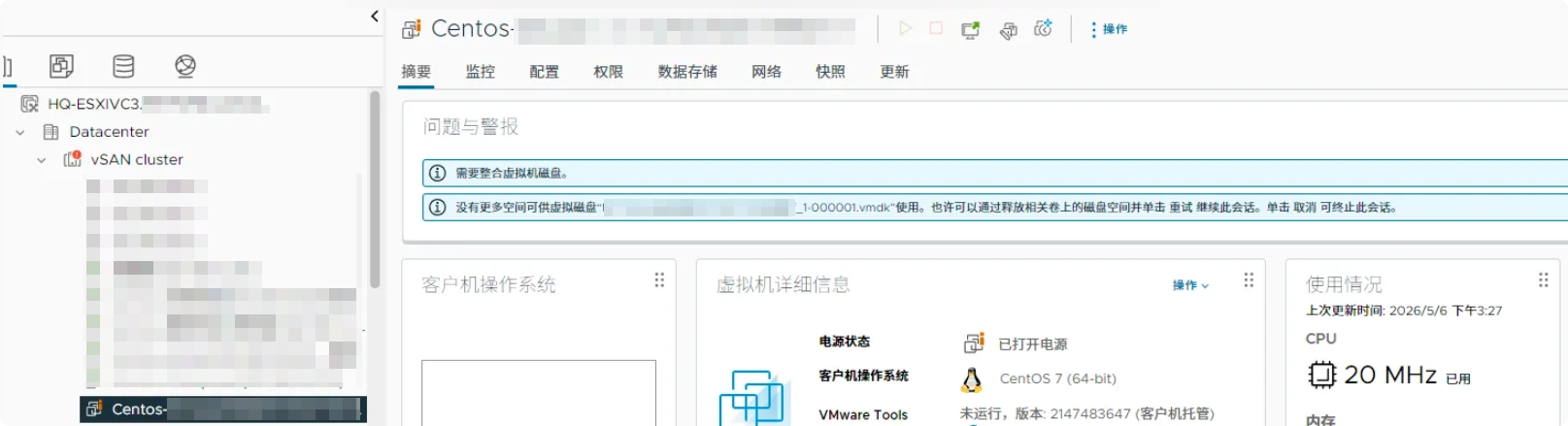Click info icon of 需要整合虚拟机磁盘 alert
The image size is (1568, 426).
[438, 173]
